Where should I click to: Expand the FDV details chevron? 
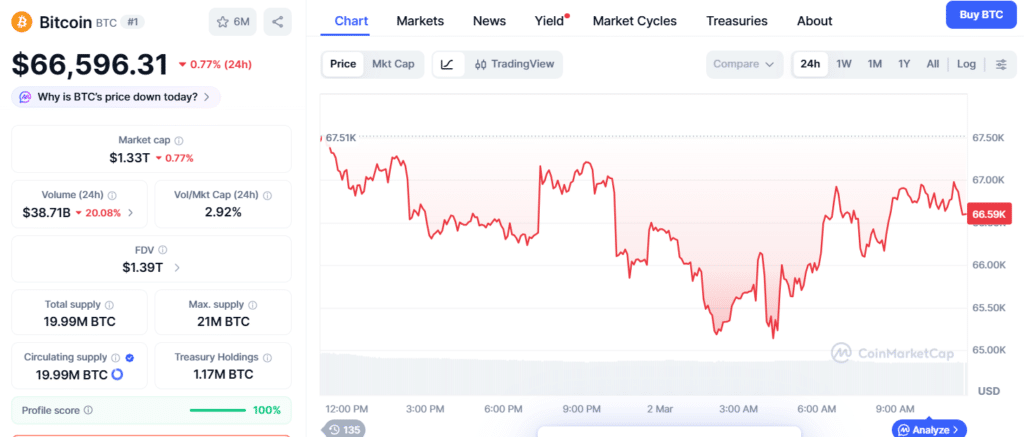click(177, 267)
